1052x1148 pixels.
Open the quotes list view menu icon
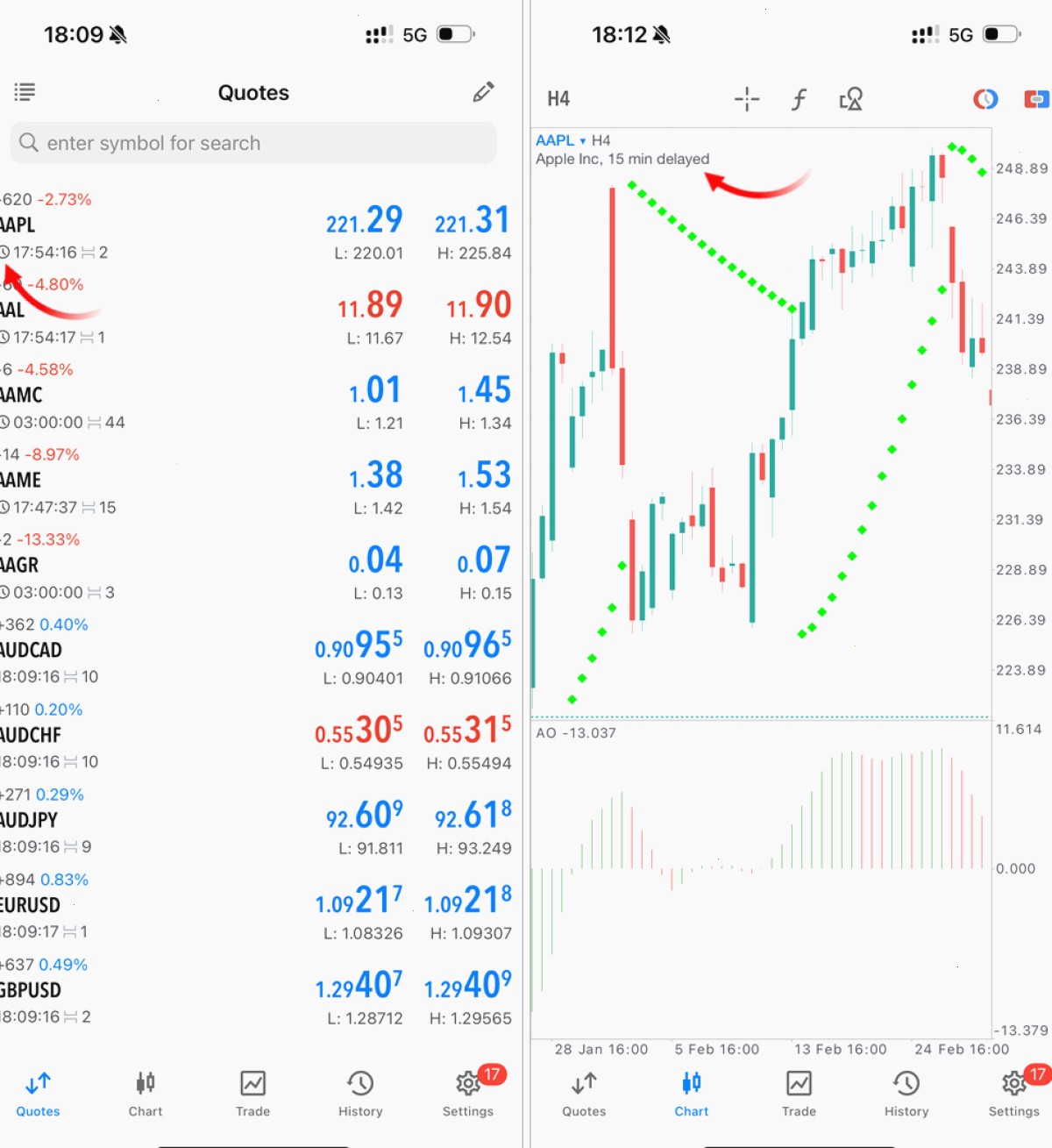coord(25,91)
